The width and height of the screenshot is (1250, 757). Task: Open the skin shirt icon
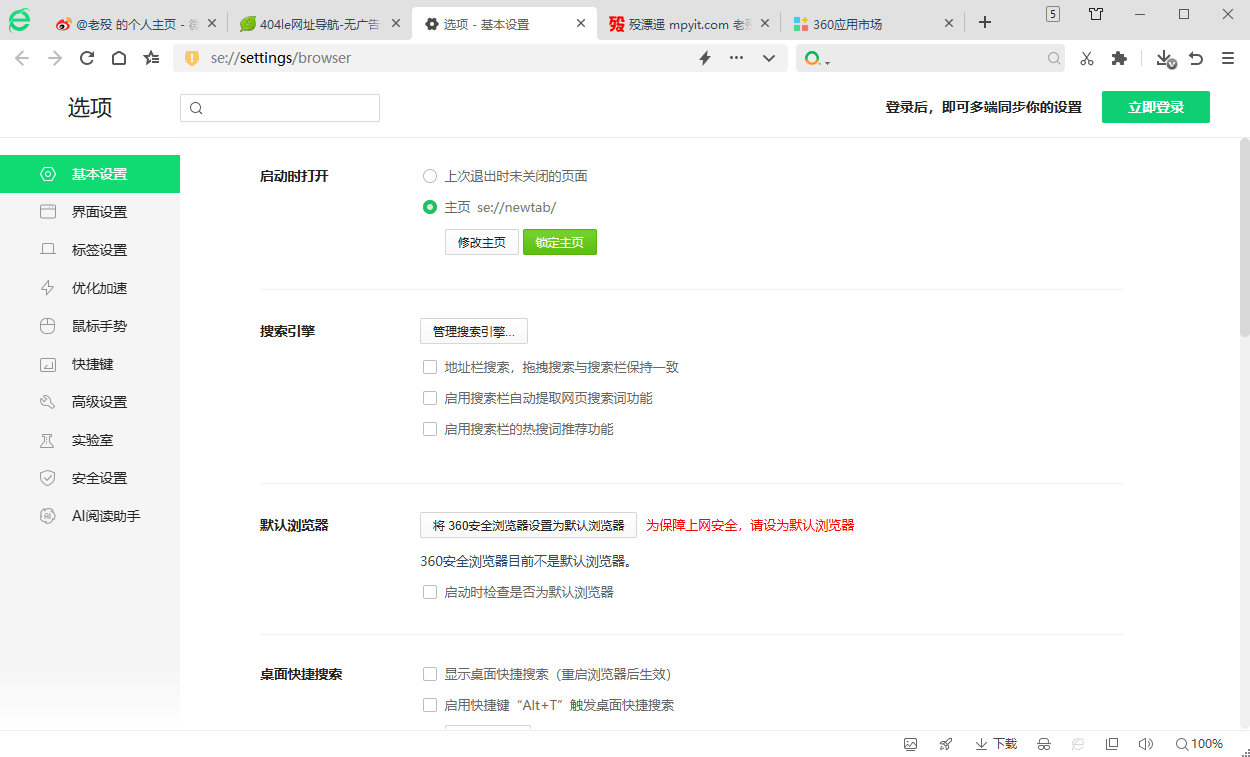1096,14
